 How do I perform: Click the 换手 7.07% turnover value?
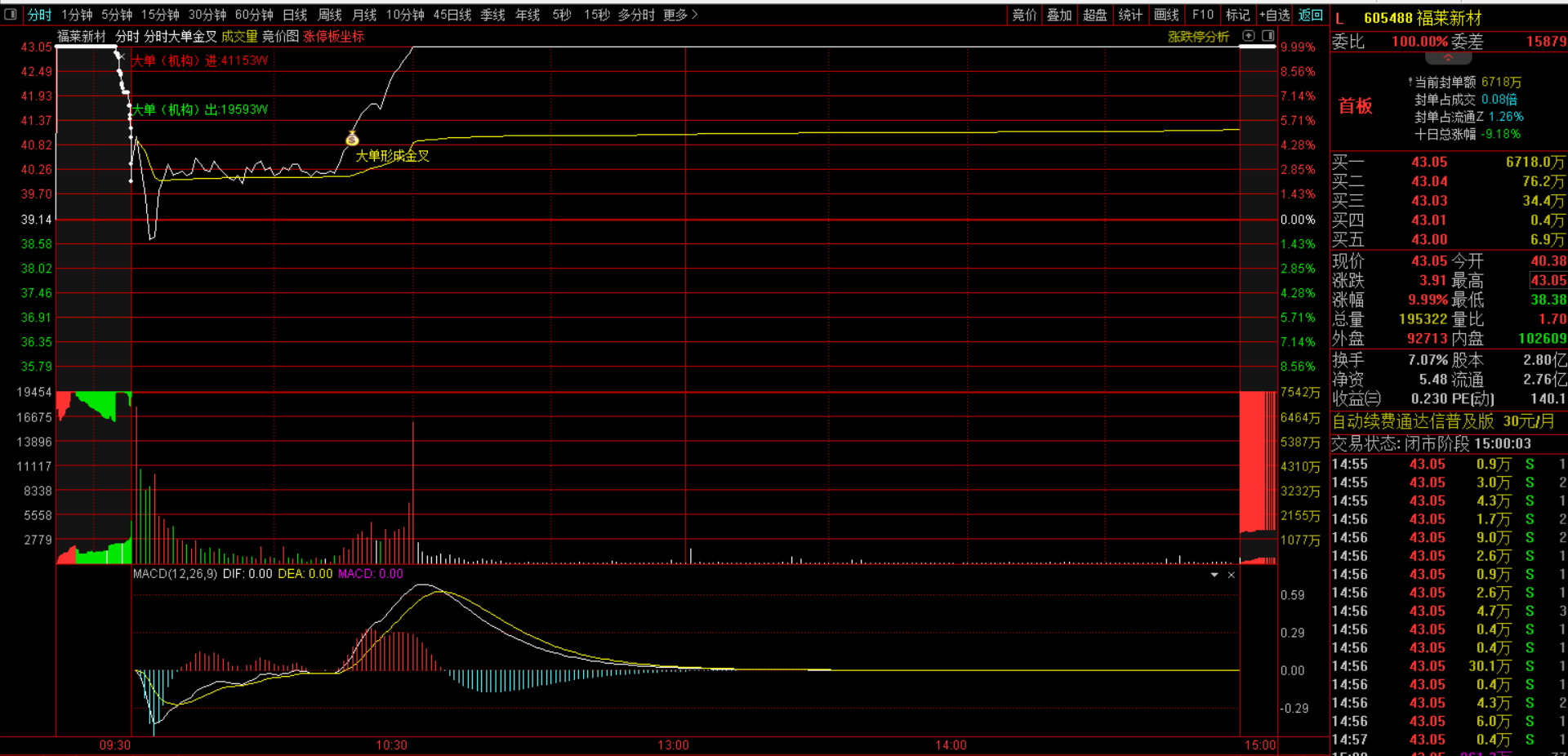coord(1428,360)
